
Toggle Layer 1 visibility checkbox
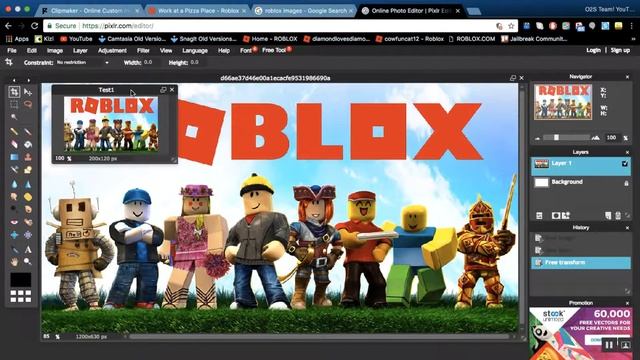coord(624,164)
